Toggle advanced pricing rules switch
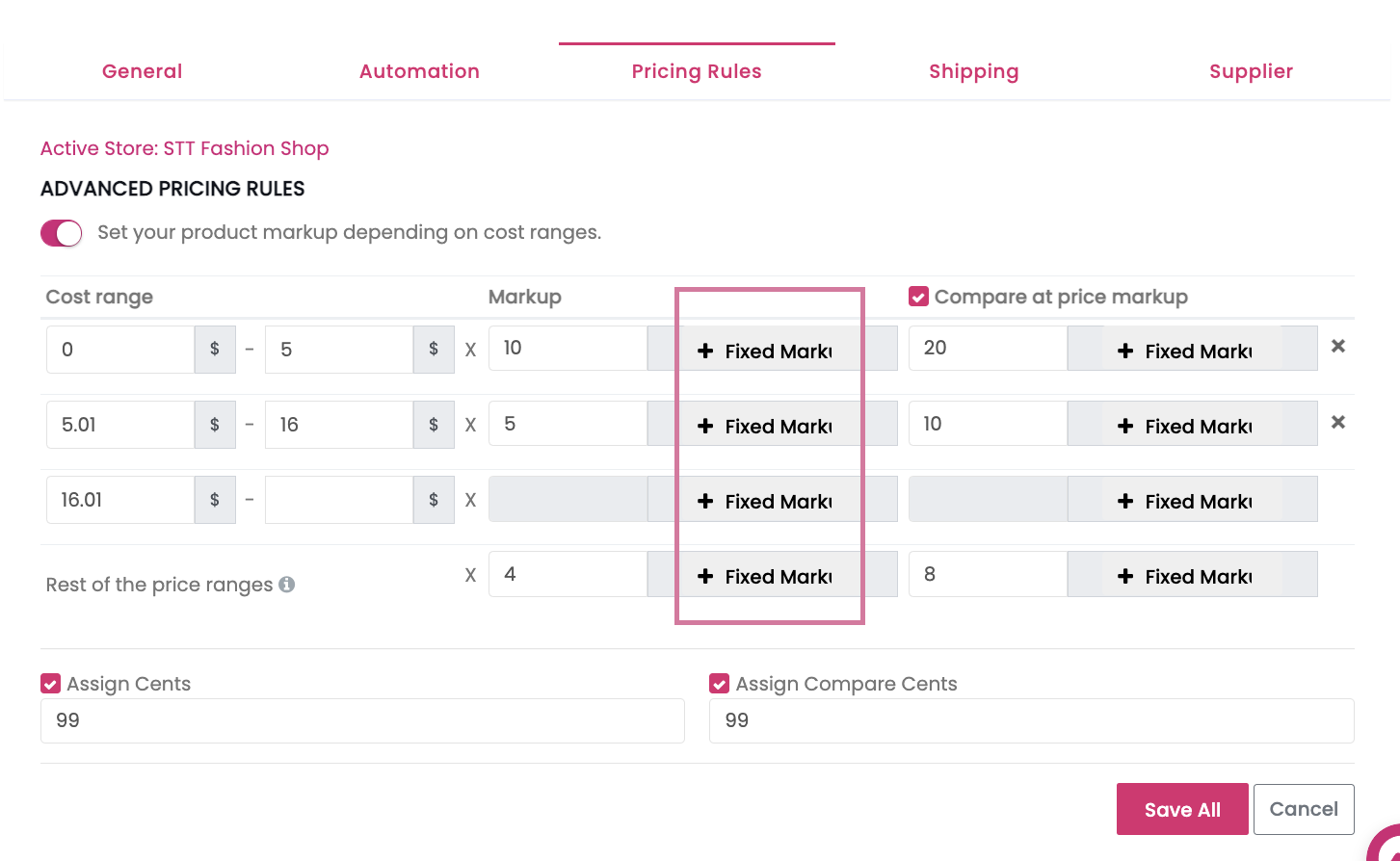Viewport: 1400px width, 861px height. point(61,233)
